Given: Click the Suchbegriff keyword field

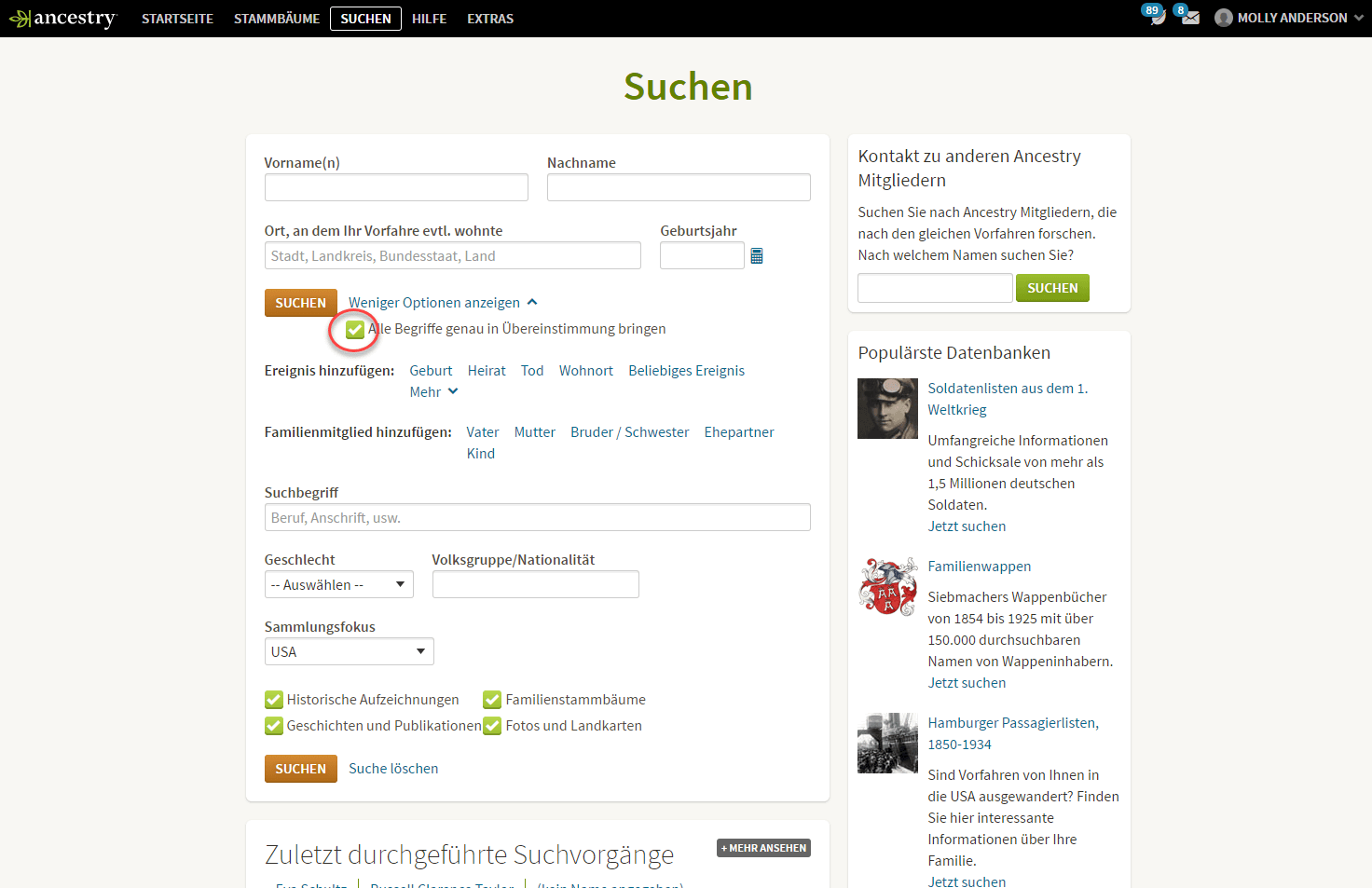Looking at the screenshot, I should (x=538, y=517).
